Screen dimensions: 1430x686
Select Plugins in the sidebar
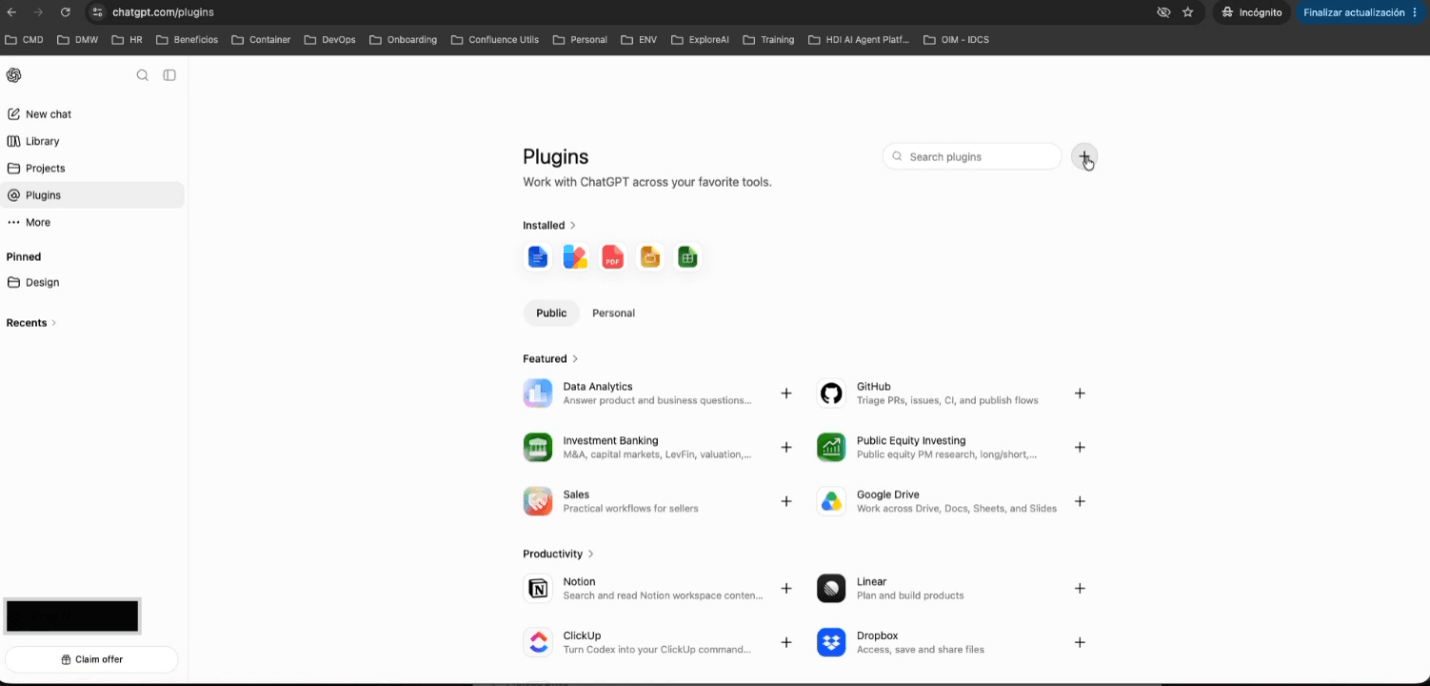pos(92,195)
